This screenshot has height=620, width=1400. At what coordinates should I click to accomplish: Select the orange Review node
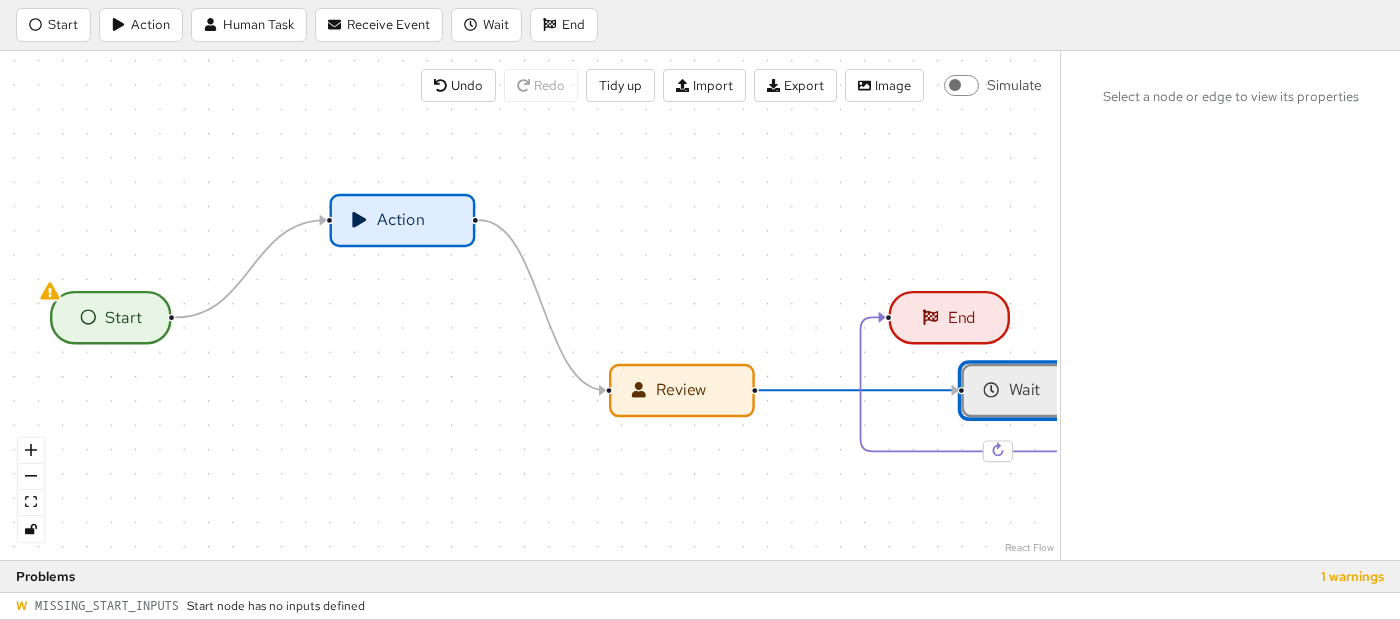tap(682, 390)
